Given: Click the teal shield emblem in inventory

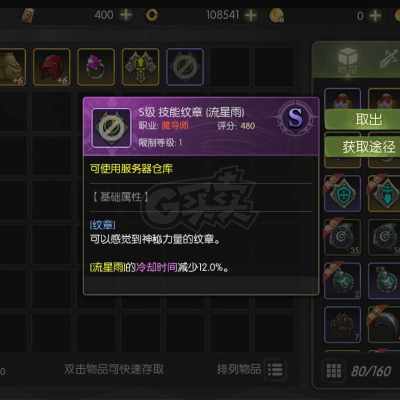Looking at the screenshot, I should (342, 194).
